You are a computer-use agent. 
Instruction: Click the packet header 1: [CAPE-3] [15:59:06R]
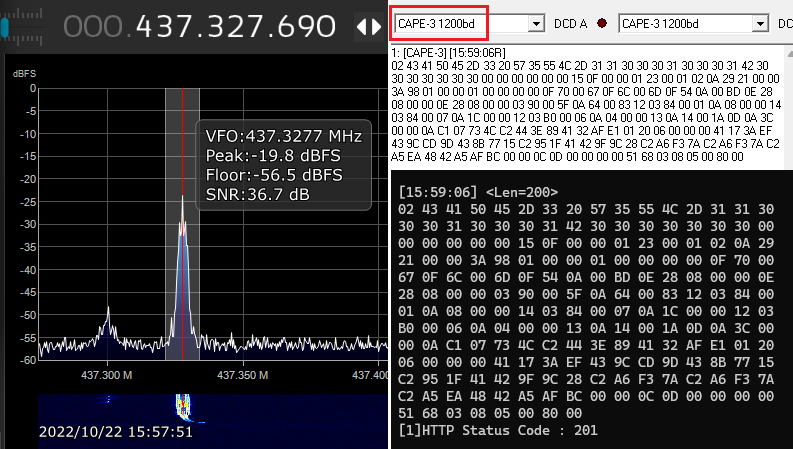pos(448,53)
